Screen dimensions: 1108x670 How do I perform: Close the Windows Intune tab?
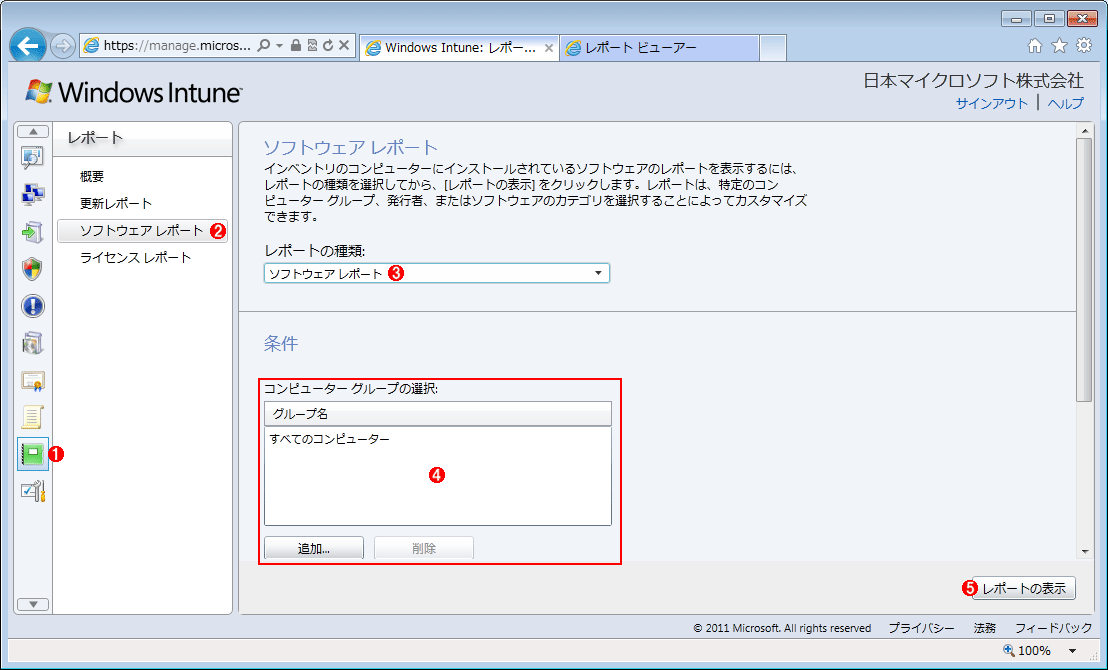(x=548, y=48)
